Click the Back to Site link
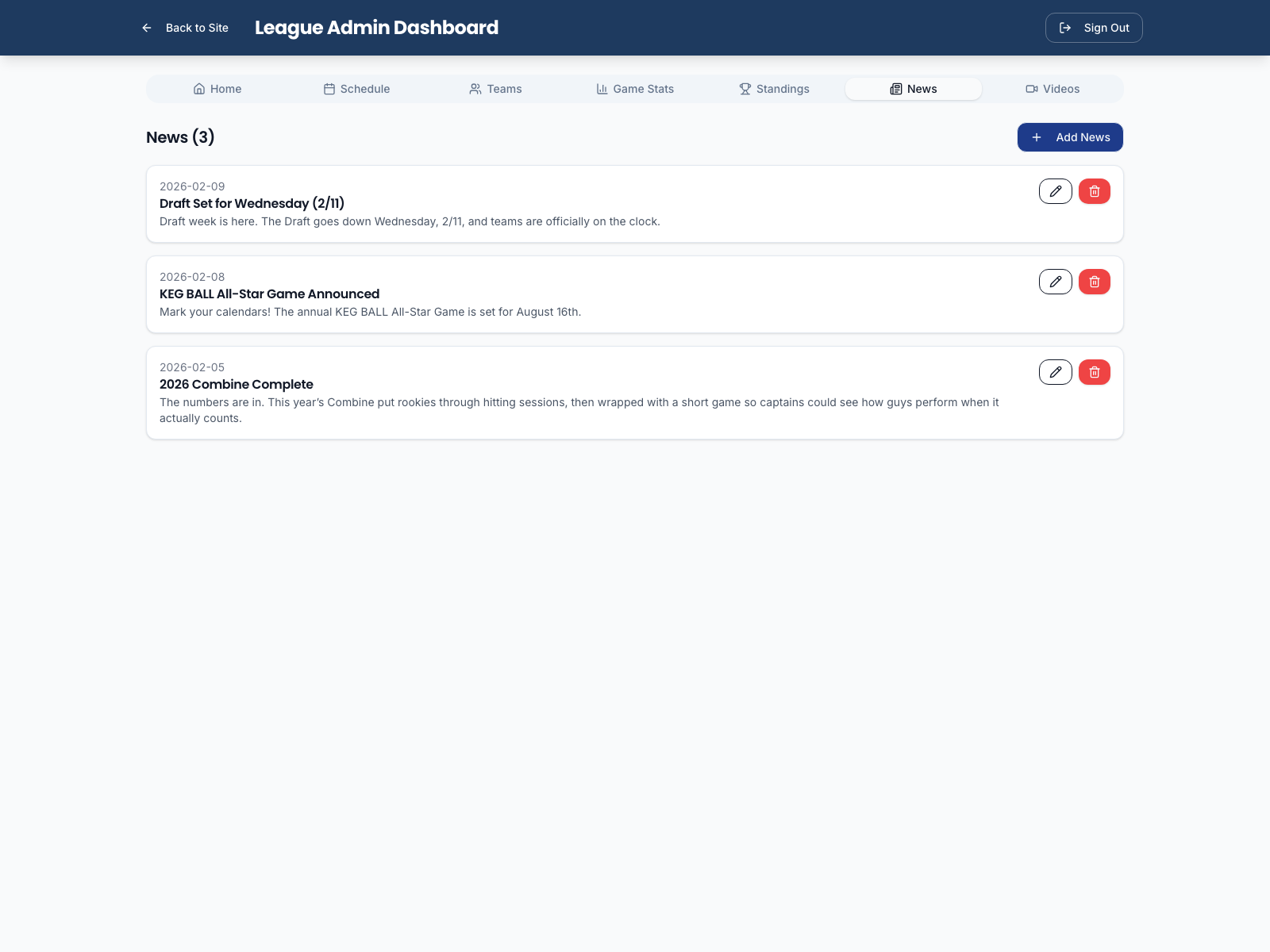This screenshot has width=1270, height=952. coord(196,28)
